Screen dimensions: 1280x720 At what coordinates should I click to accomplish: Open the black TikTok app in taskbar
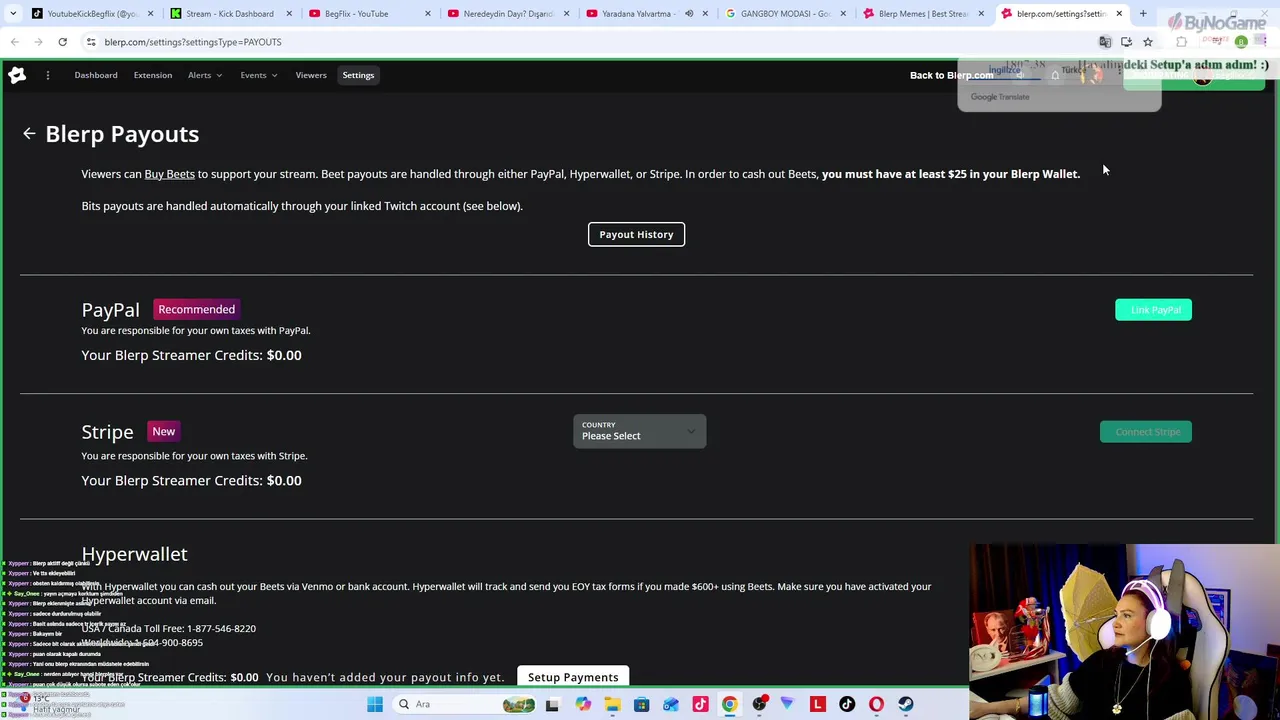847,704
